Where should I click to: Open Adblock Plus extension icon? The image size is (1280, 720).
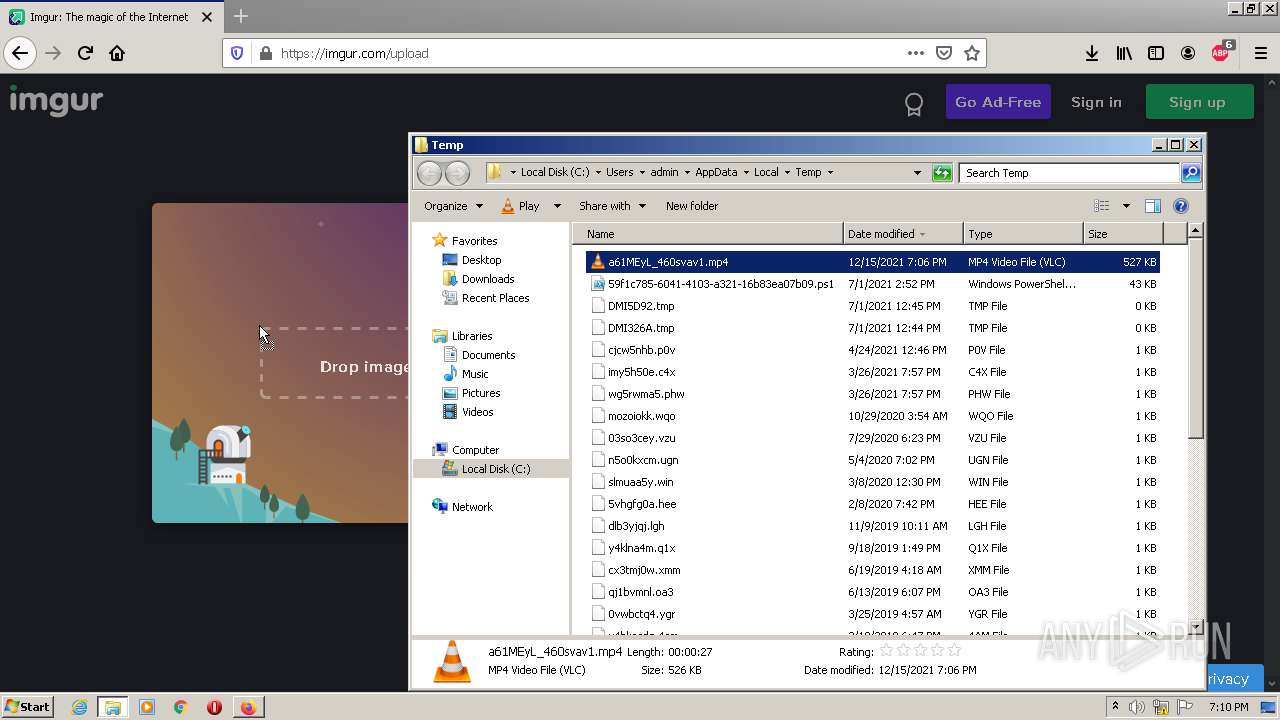[1221, 52]
